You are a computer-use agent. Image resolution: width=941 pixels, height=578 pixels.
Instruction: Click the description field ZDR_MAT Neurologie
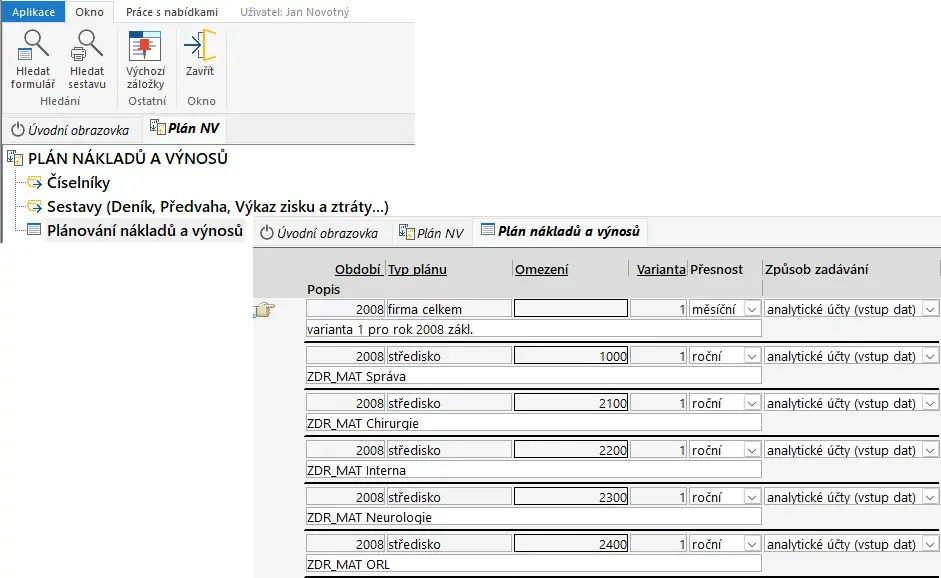[x=532, y=517]
